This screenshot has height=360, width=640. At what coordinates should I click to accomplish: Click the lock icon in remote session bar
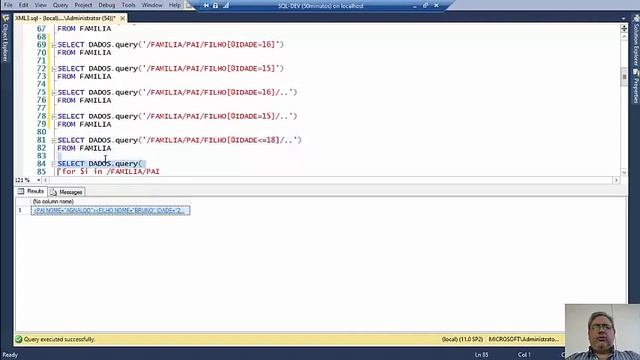(x=216, y=5)
